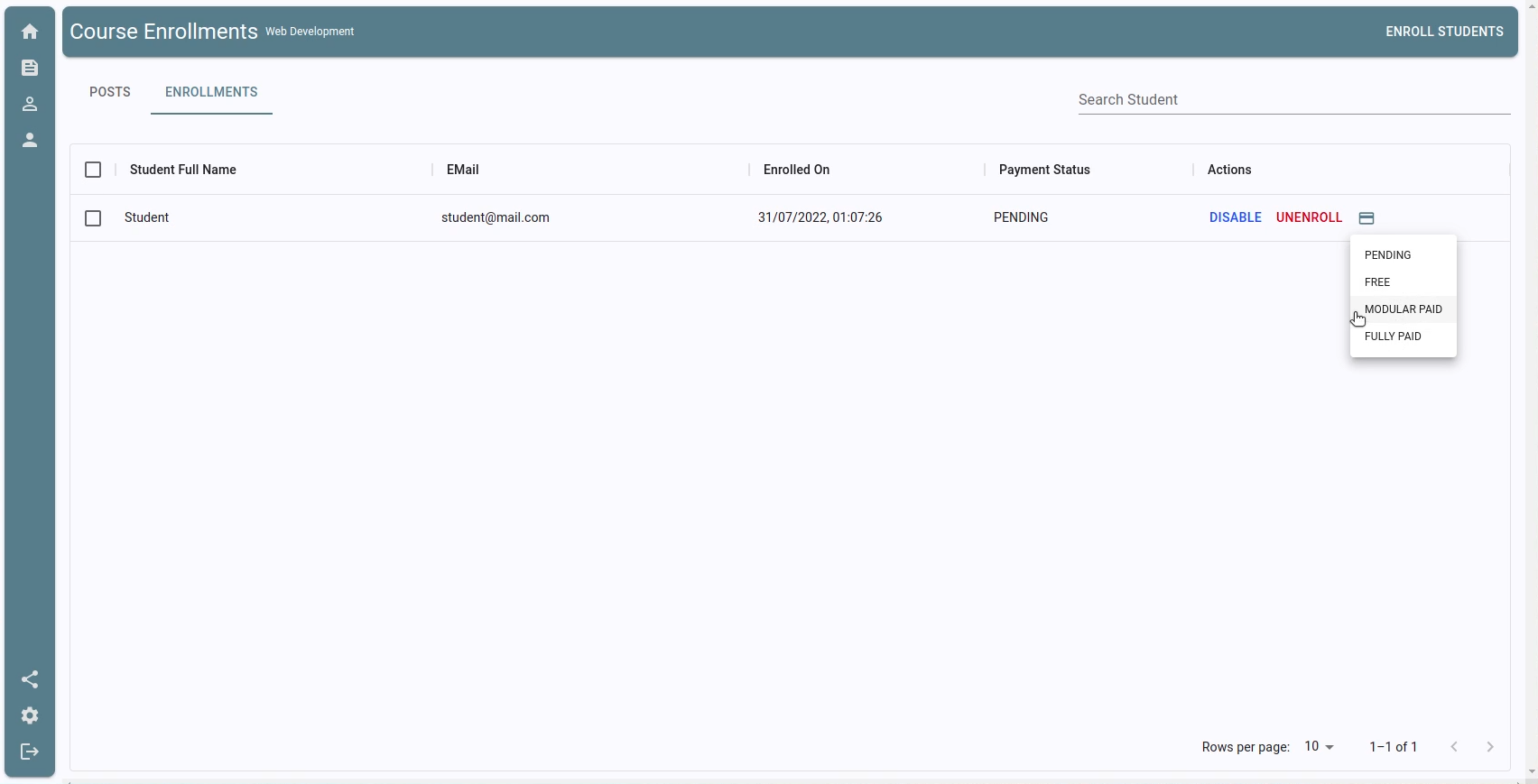1538x784 pixels.
Task: Click the PENDING status cell in row
Action: coord(1021,217)
